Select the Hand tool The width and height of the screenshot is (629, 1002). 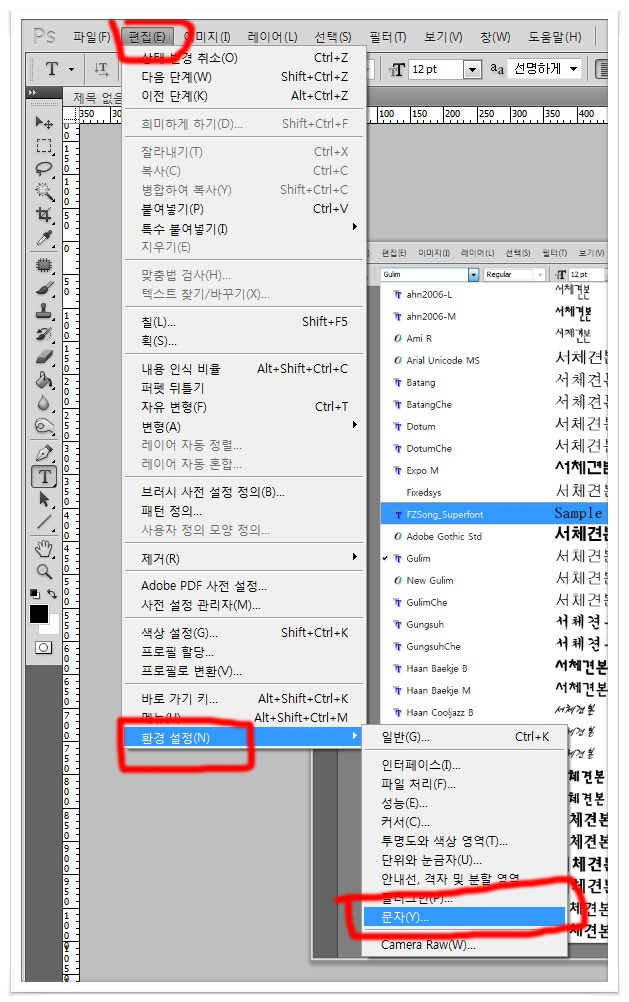[44, 548]
